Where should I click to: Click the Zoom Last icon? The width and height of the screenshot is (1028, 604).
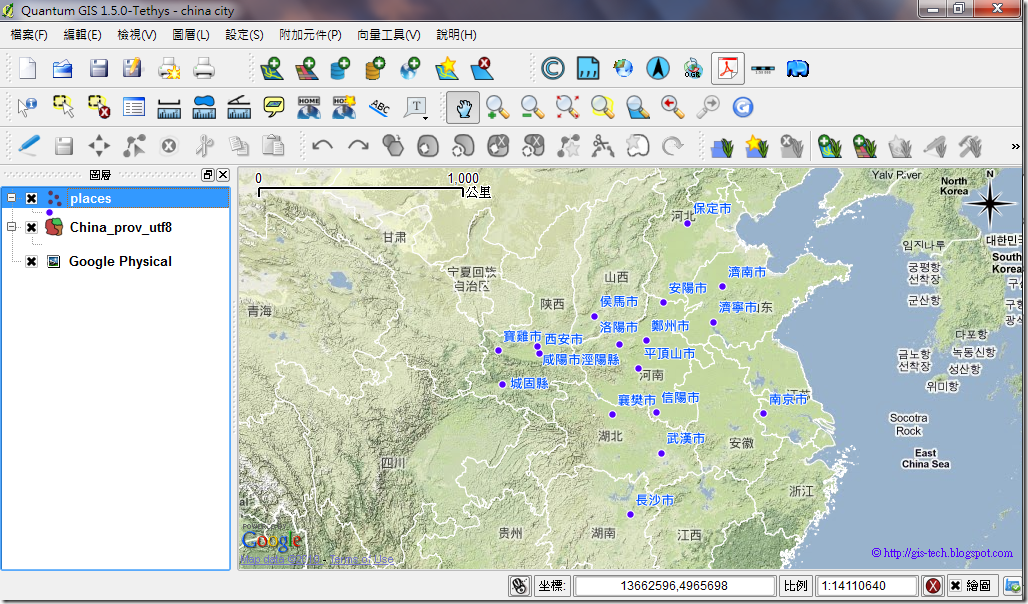click(x=673, y=107)
